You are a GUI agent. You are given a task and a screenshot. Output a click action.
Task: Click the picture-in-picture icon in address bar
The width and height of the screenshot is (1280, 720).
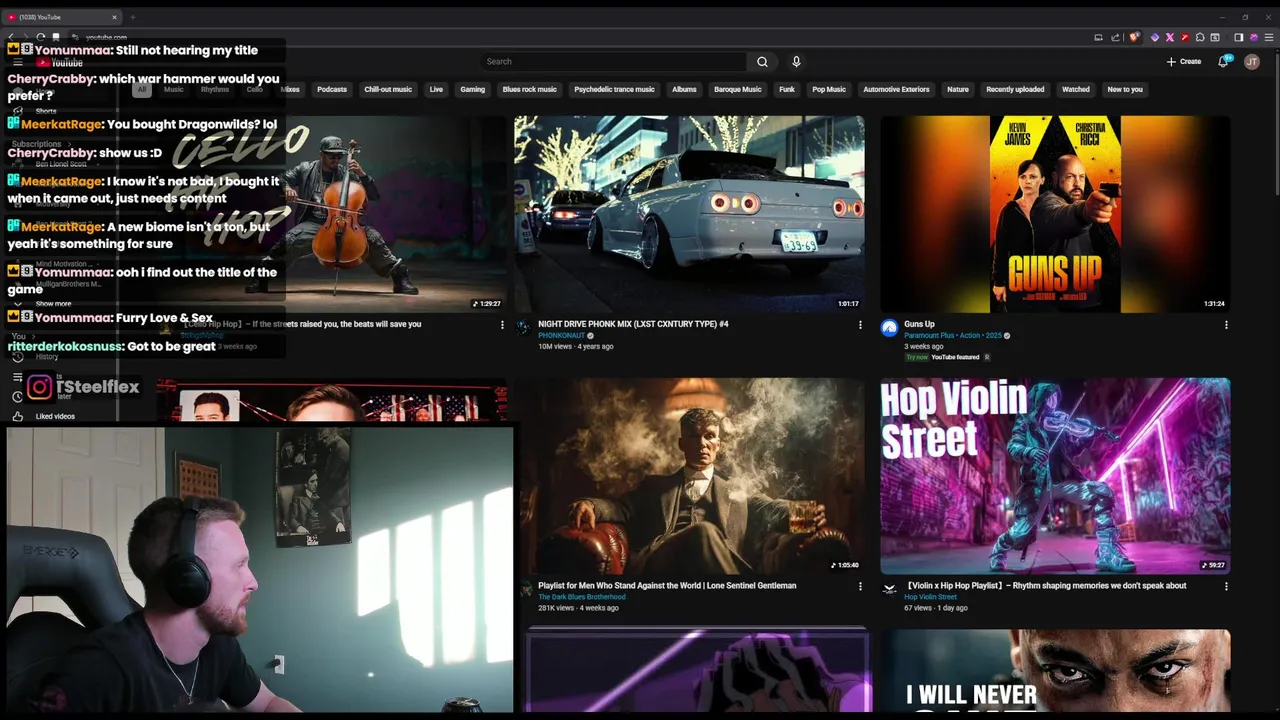point(1098,37)
